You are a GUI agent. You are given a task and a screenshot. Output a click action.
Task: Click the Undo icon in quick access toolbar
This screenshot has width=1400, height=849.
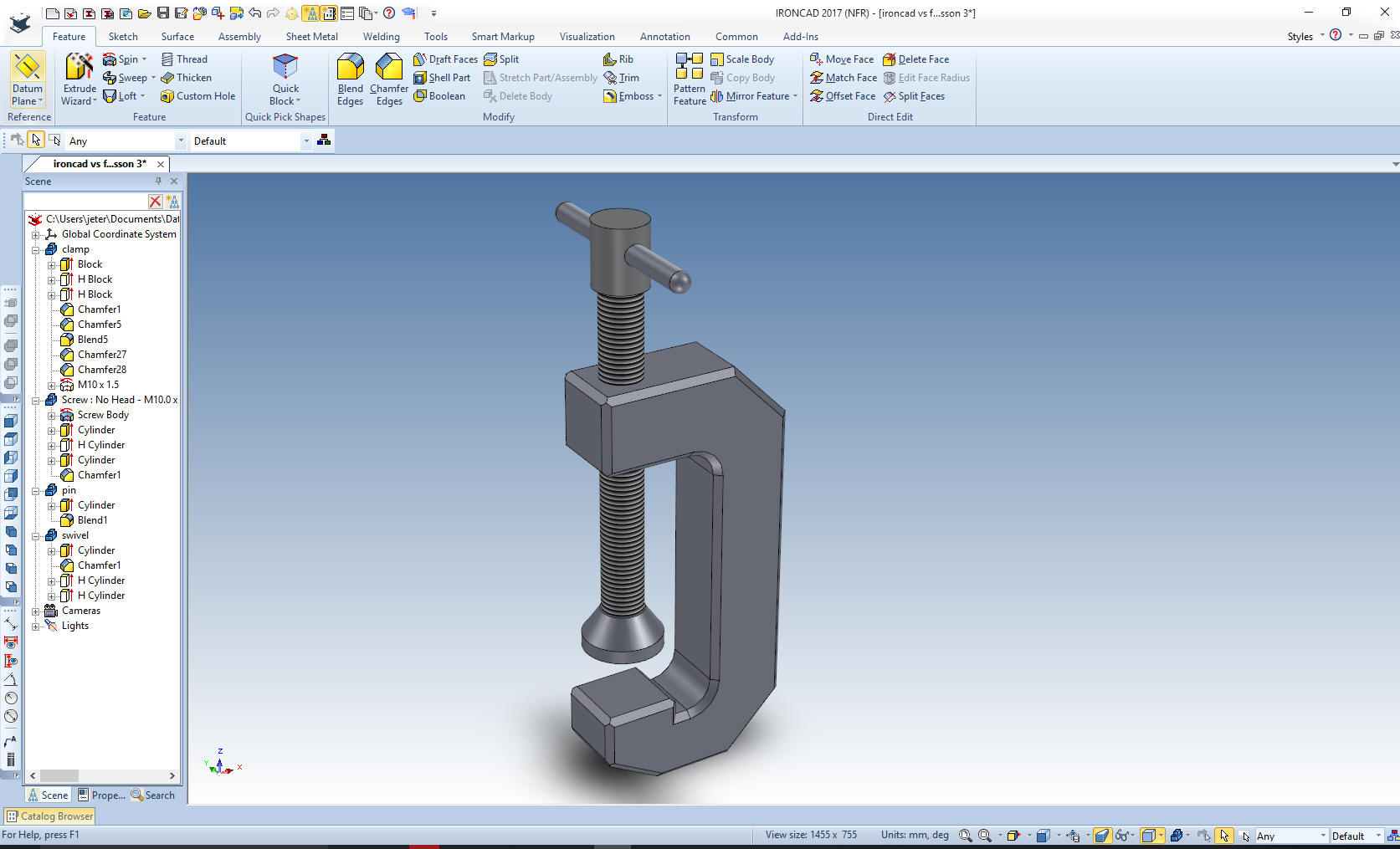pos(254,13)
